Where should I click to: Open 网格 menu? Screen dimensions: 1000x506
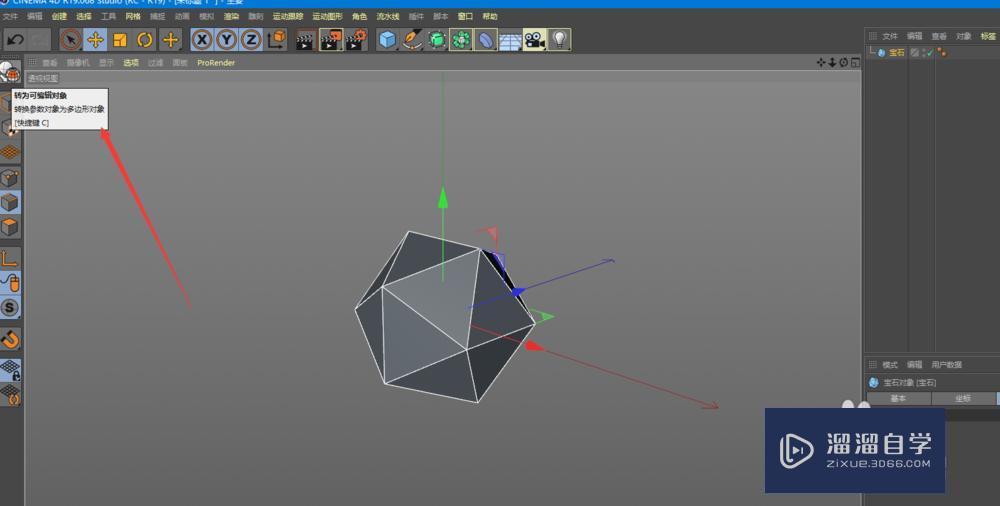tap(133, 17)
